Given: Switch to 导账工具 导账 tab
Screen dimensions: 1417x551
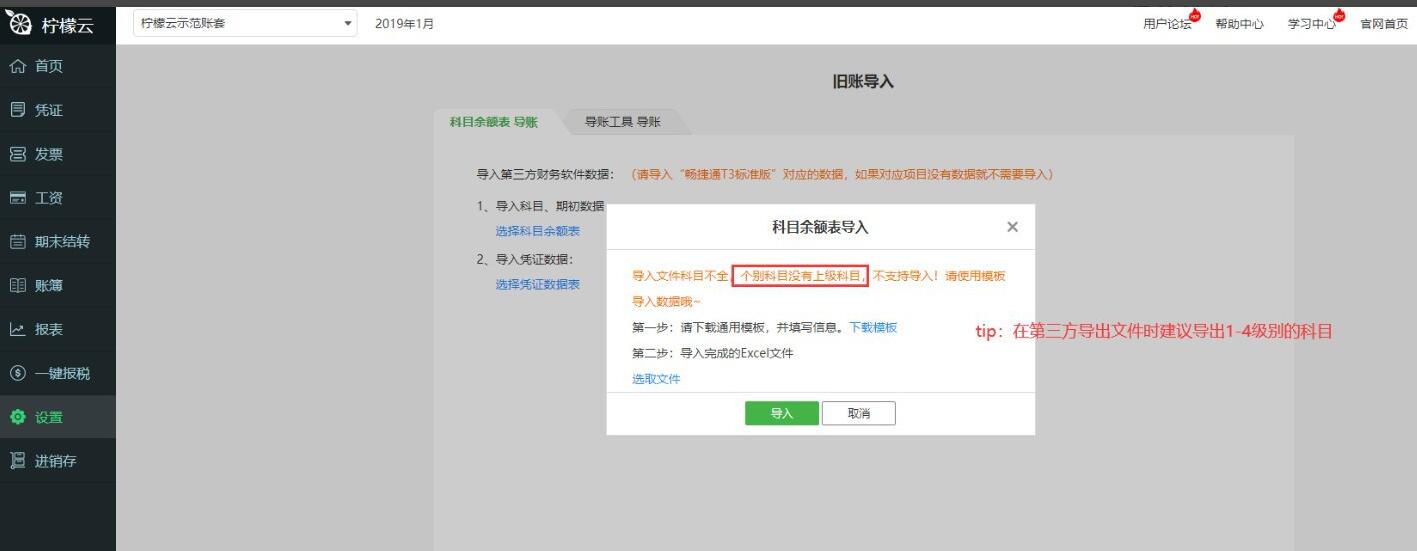Looking at the screenshot, I should coord(623,122).
